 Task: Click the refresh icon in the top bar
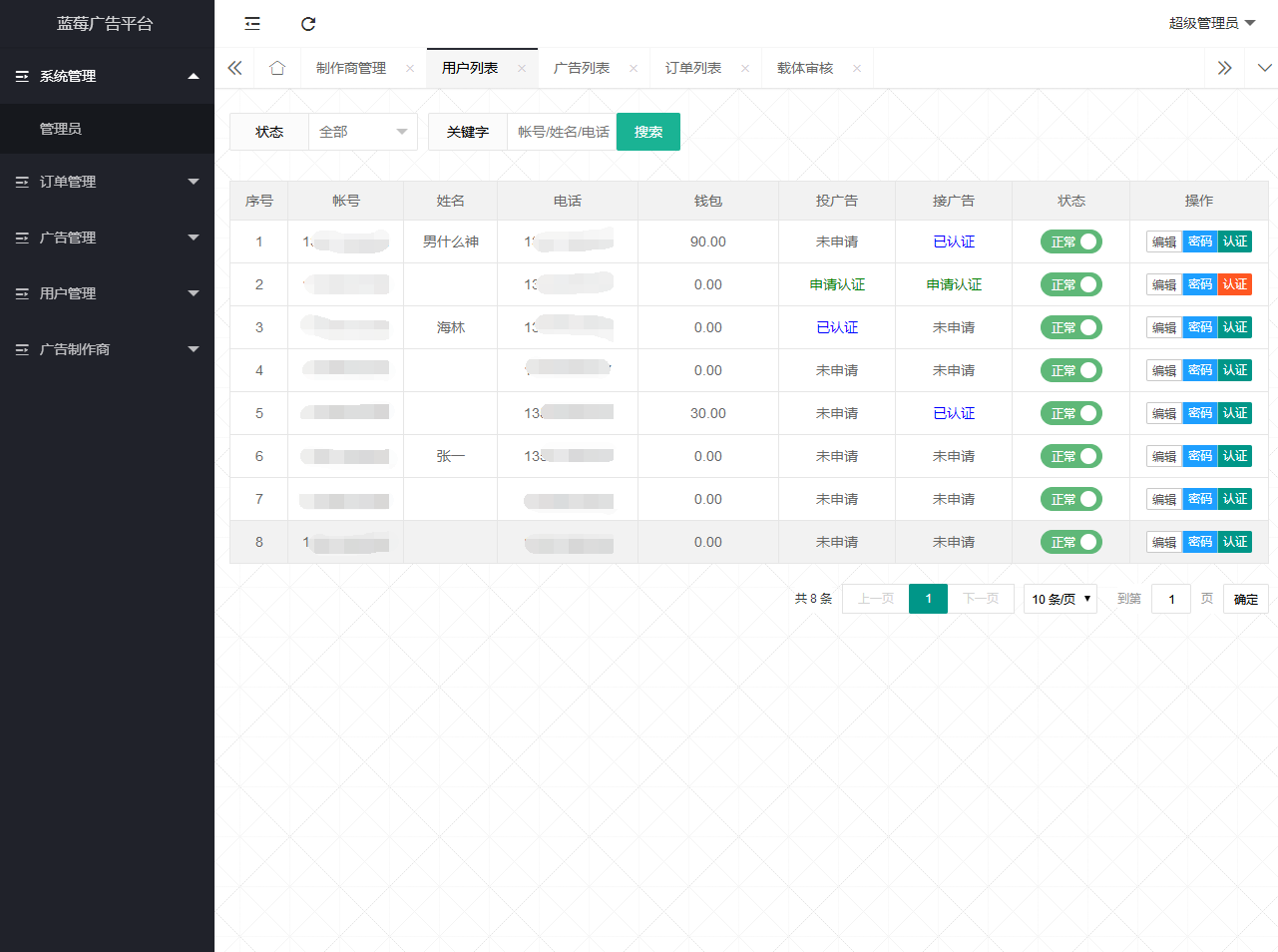pos(308,24)
